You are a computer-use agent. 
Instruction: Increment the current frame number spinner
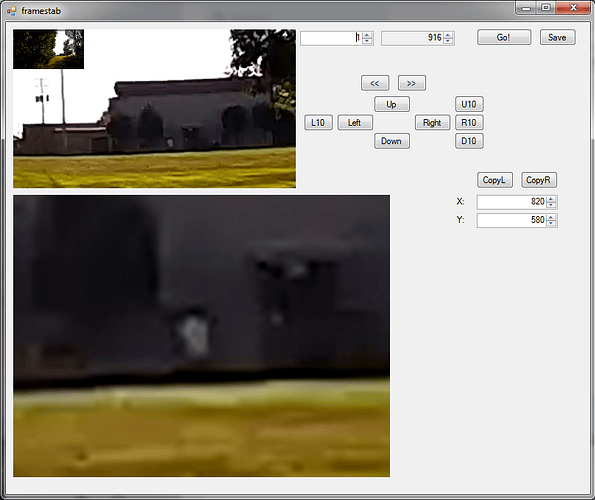point(367,35)
